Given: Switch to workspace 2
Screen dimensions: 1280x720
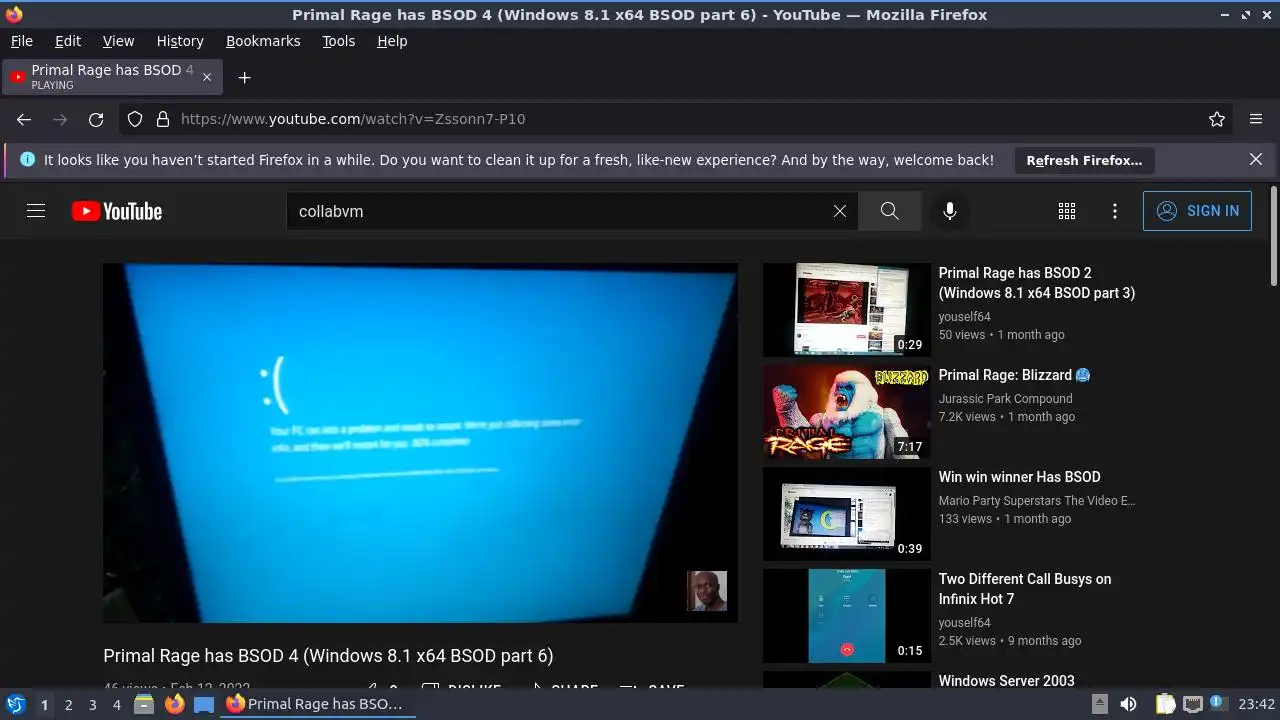Looking at the screenshot, I should (x=68, y=704).
